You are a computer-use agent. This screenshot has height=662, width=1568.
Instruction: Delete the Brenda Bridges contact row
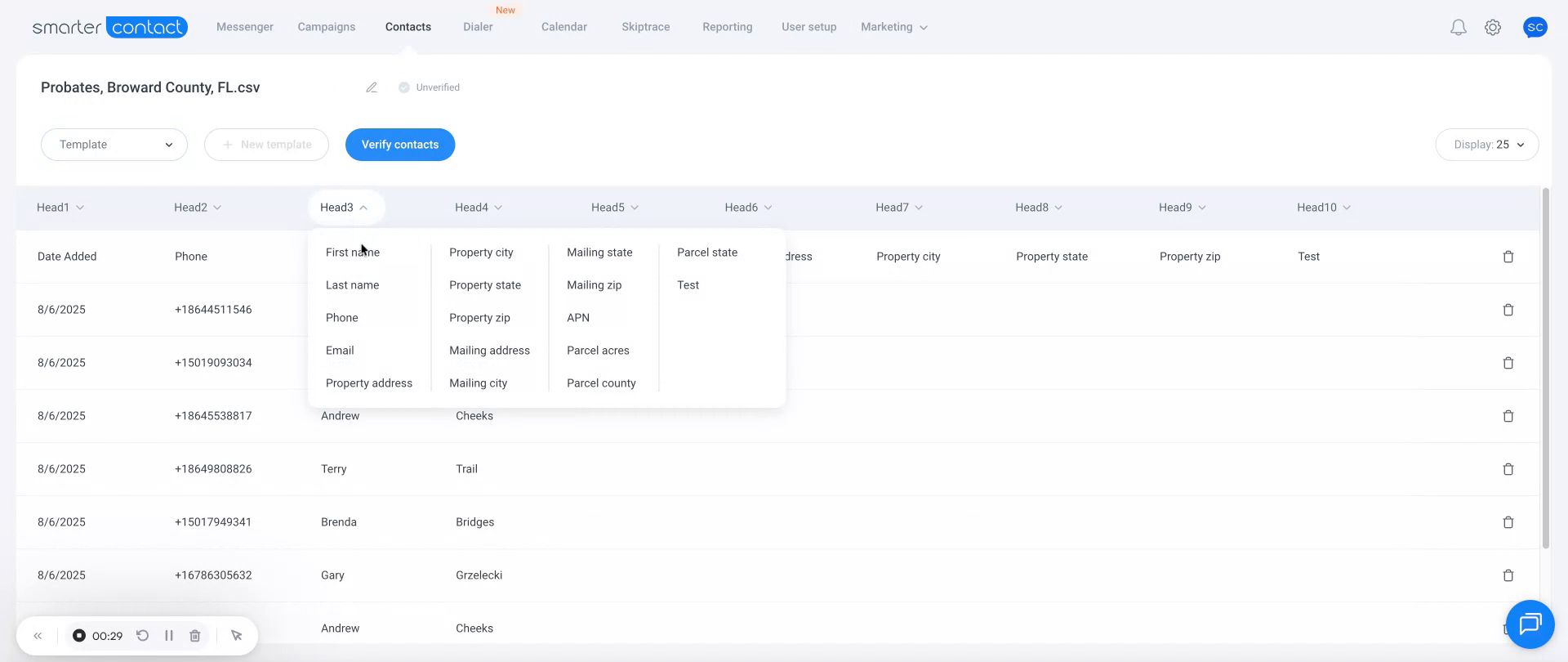(x=1508, y=522)
